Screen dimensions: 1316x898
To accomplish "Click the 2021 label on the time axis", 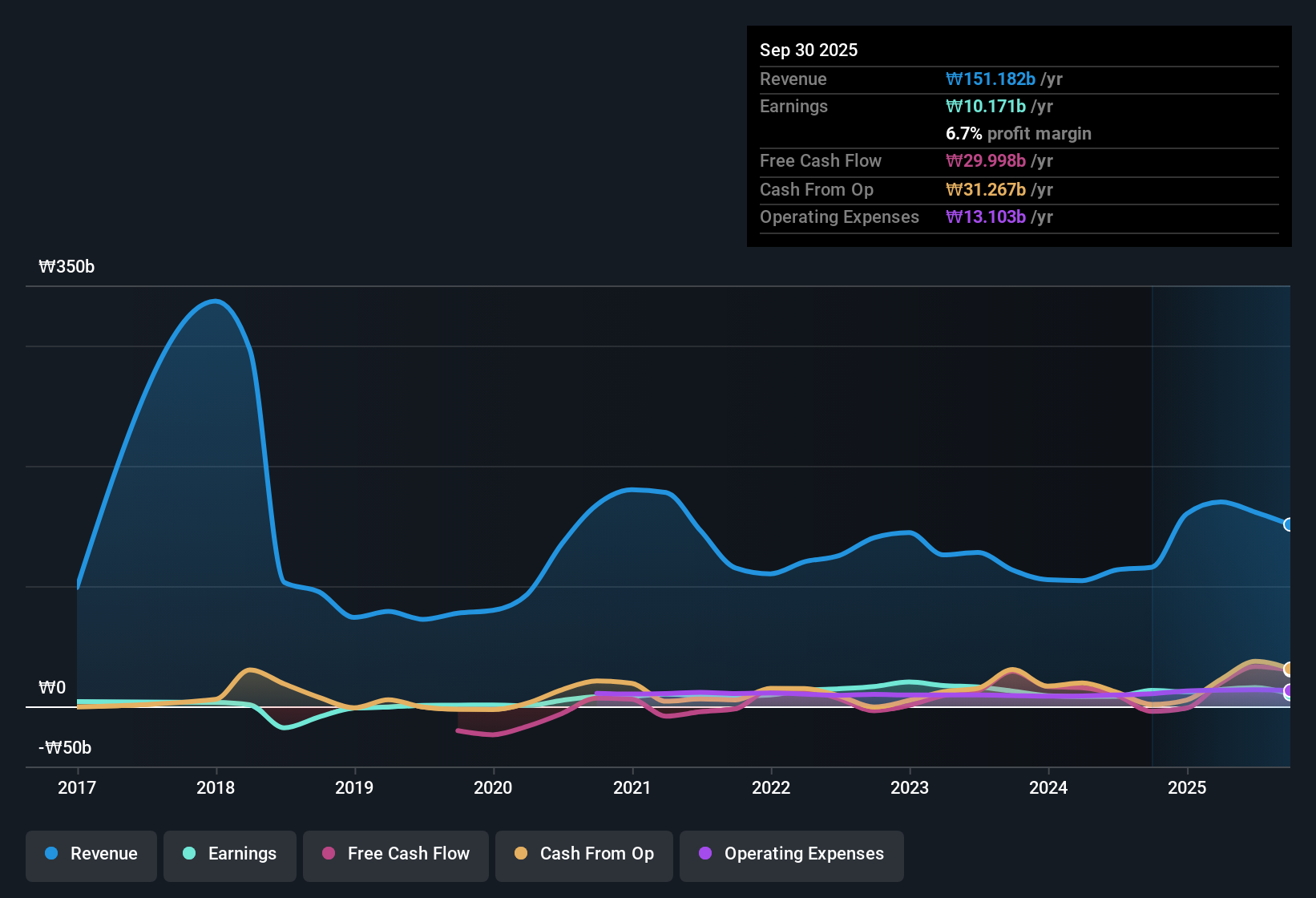I will (x=632, y=788).
